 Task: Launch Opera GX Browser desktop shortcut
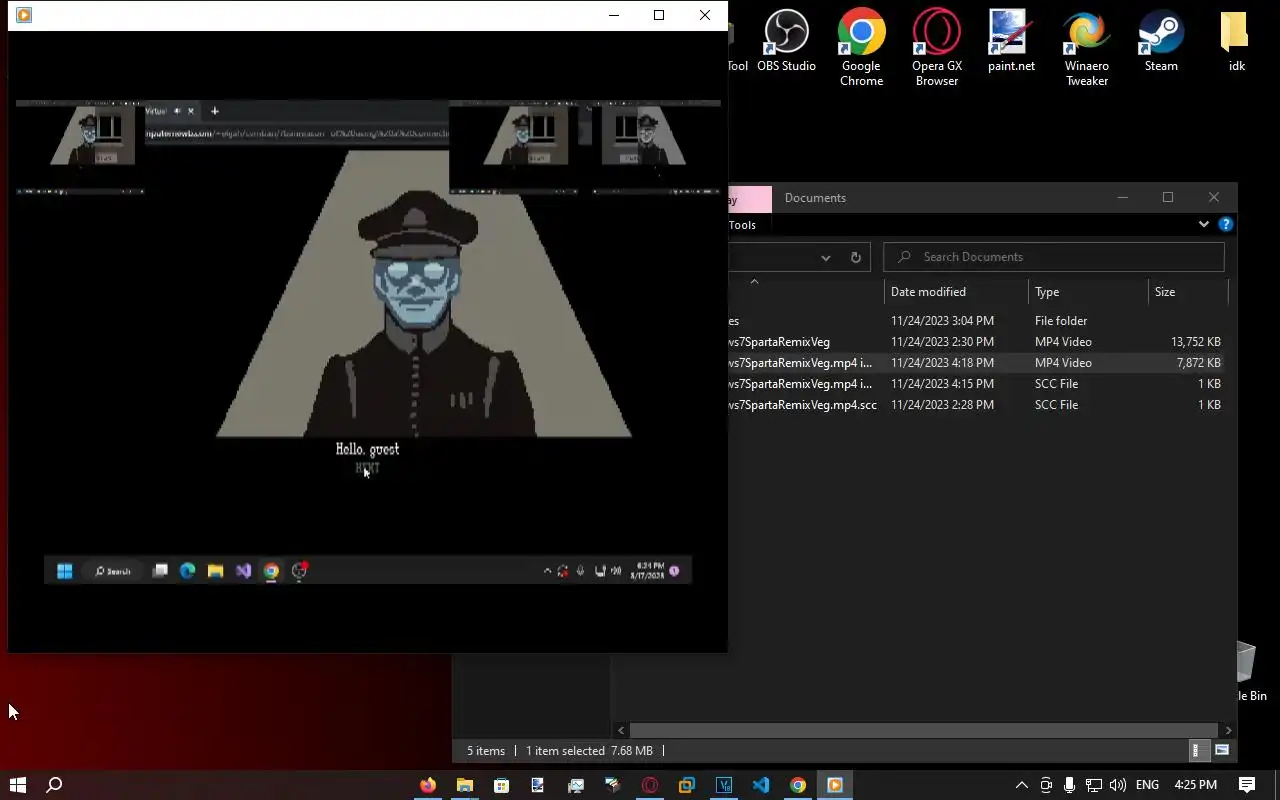point(936,47)
